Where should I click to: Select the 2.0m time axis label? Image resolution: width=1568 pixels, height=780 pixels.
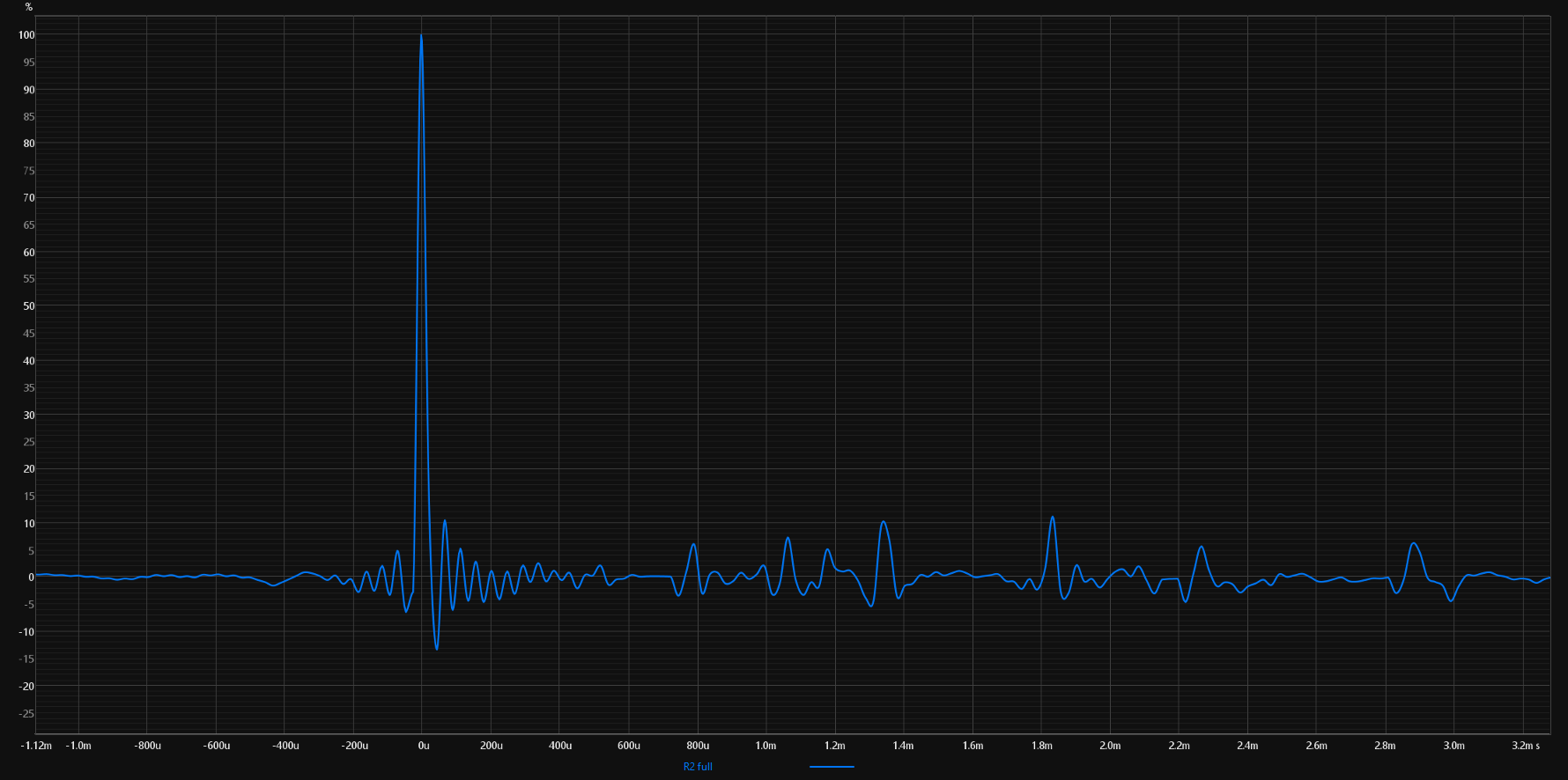pyautogui.click(x=1111, y=746)
